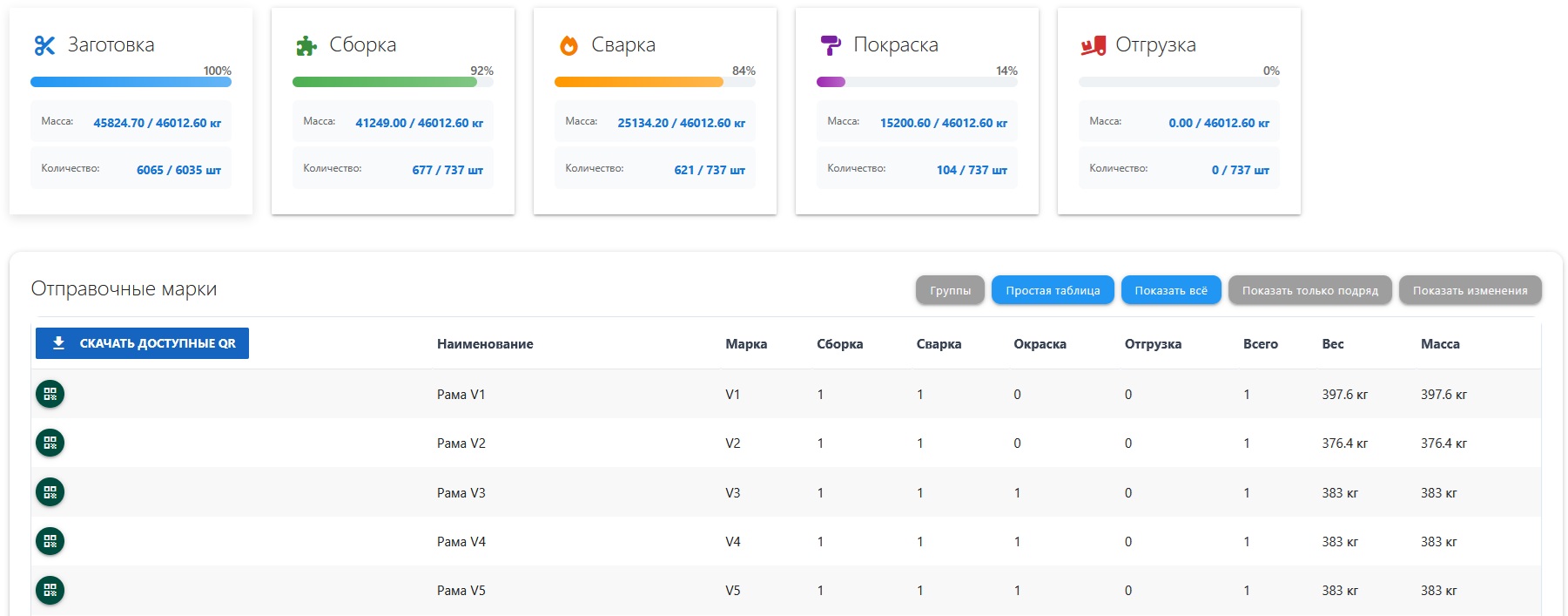Click the paint roller icon beside Покраска
This screenshot has height=616, width=1568.
(x=831, y=45)
